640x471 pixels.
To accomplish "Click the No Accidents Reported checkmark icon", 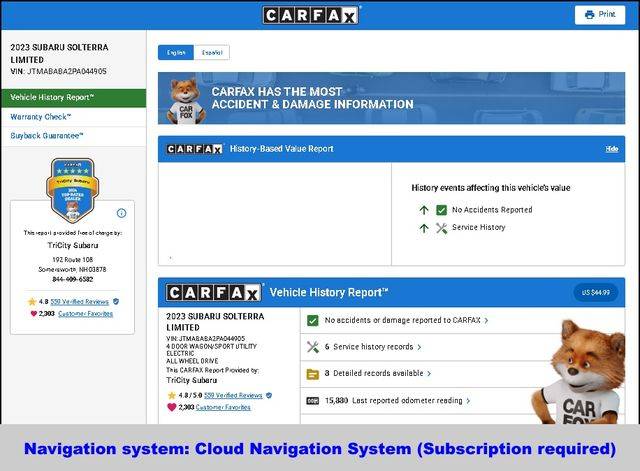I will (x=441, y=210).
